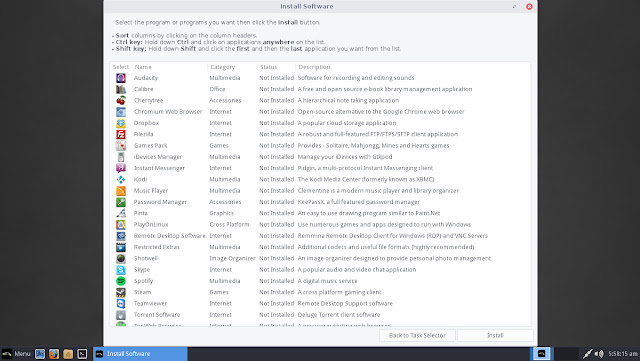The image size is (640, 361).
Task: Click the volume speaker tray icon
Action: pos(599,354)
